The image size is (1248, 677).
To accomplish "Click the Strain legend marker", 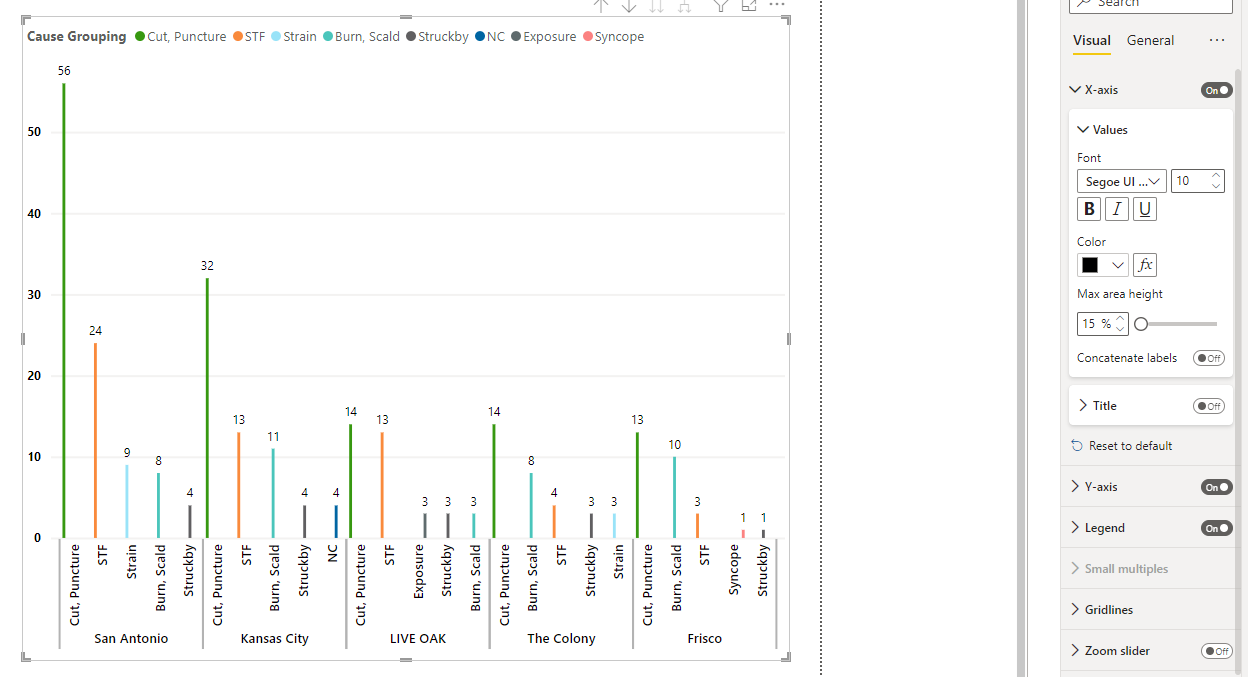I will [276, 37].
